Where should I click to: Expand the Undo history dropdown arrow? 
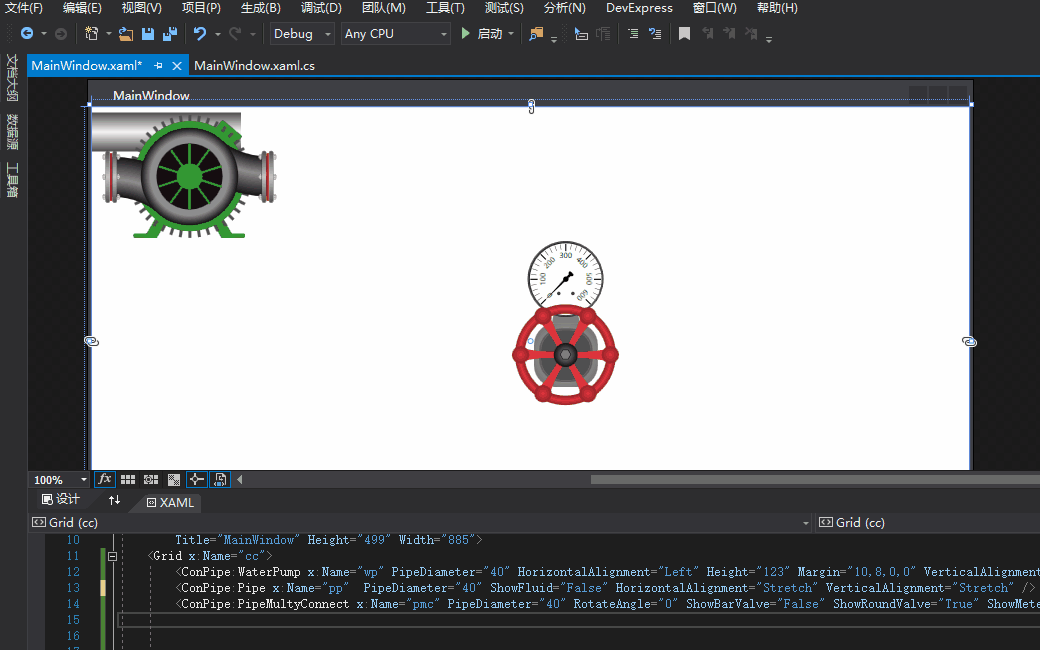[218, 34]
